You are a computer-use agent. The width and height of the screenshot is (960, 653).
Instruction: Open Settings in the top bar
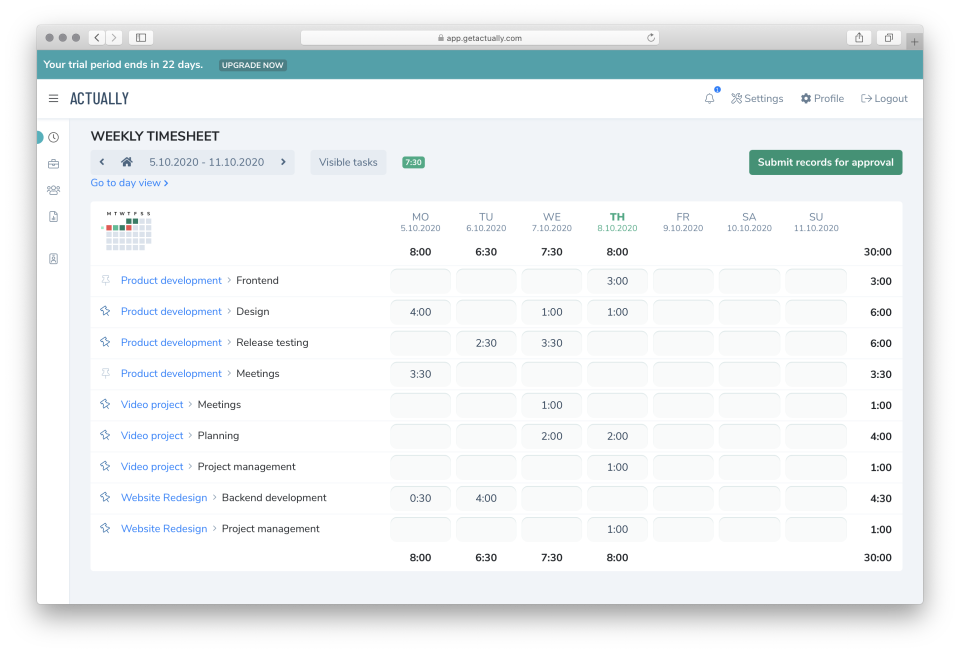tap(757, 99)
